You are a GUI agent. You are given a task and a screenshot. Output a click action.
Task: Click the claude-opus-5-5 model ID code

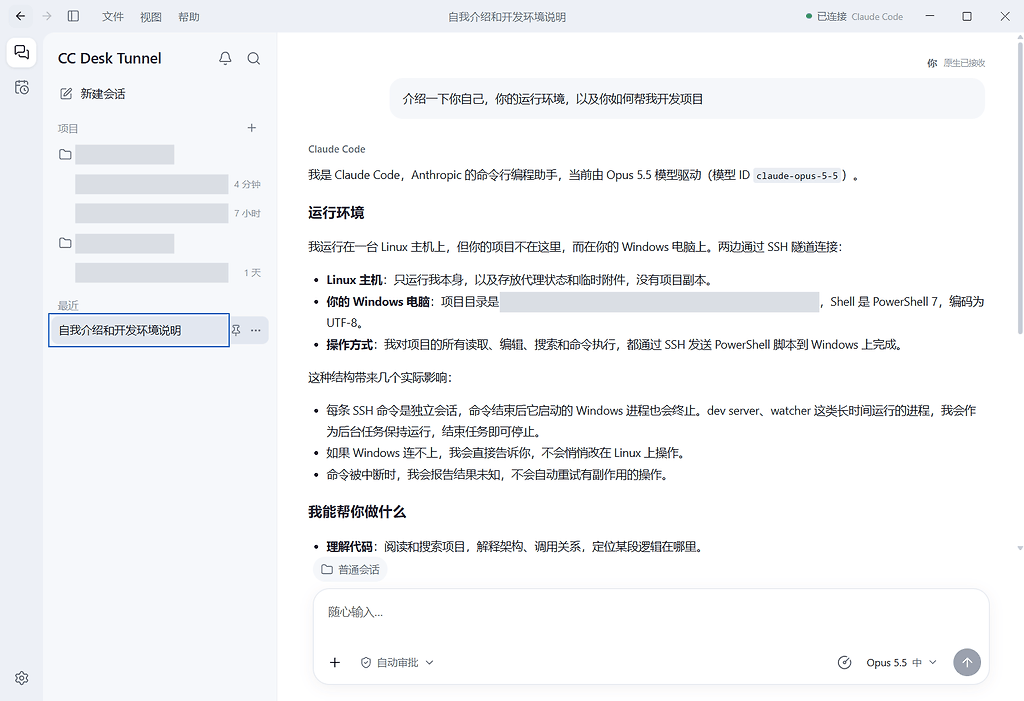(797, 176)
